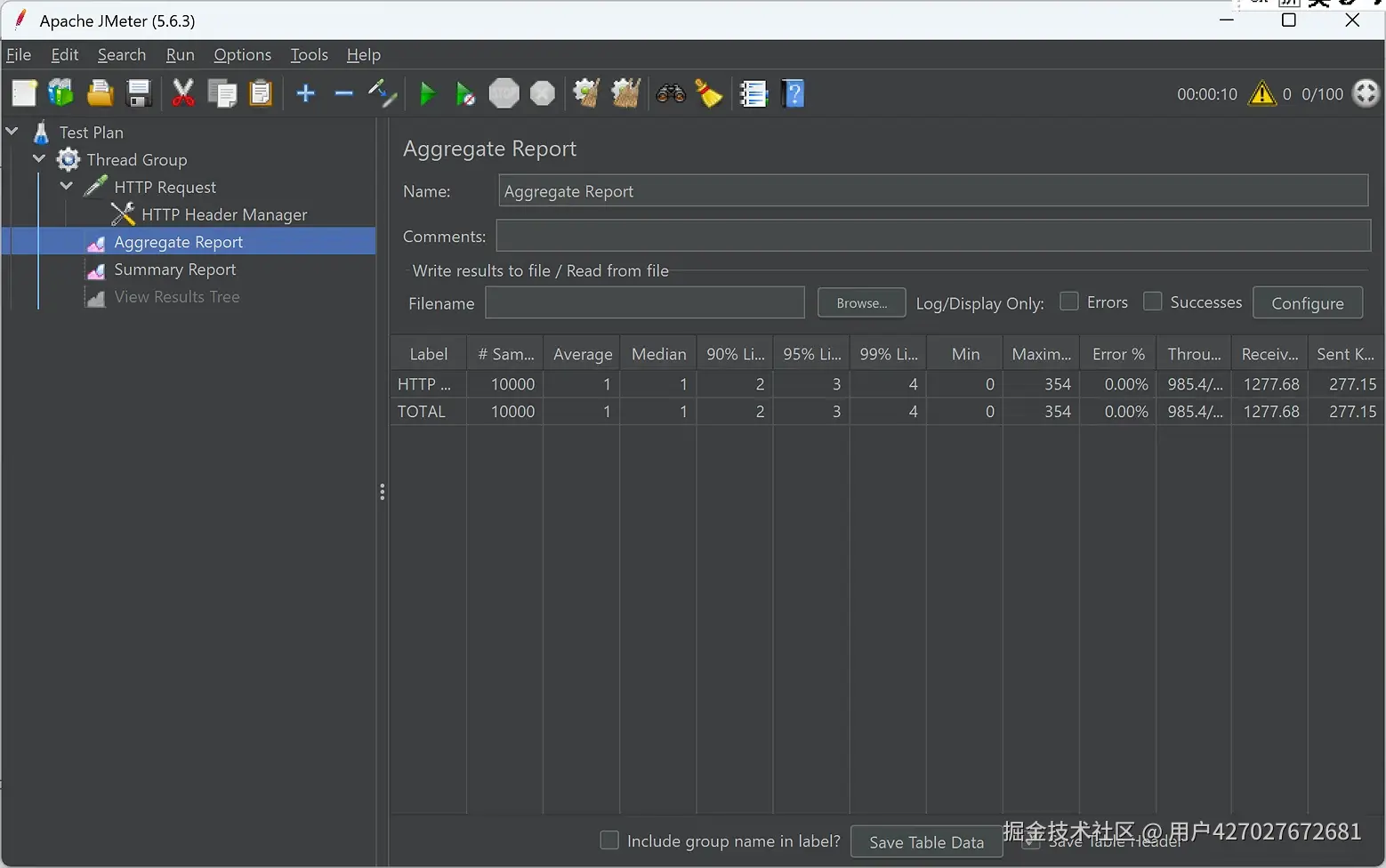This screenshot has height=868, width=1386.
Task: Clear all results with double broom icon
Action: point(625,93)
